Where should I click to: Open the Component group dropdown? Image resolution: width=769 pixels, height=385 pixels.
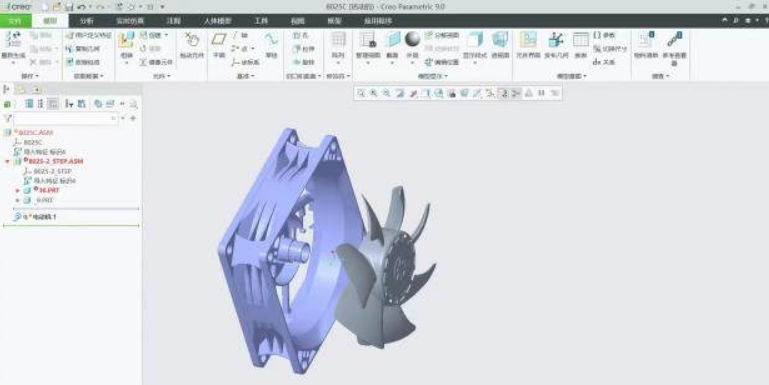tap(161, 76)
